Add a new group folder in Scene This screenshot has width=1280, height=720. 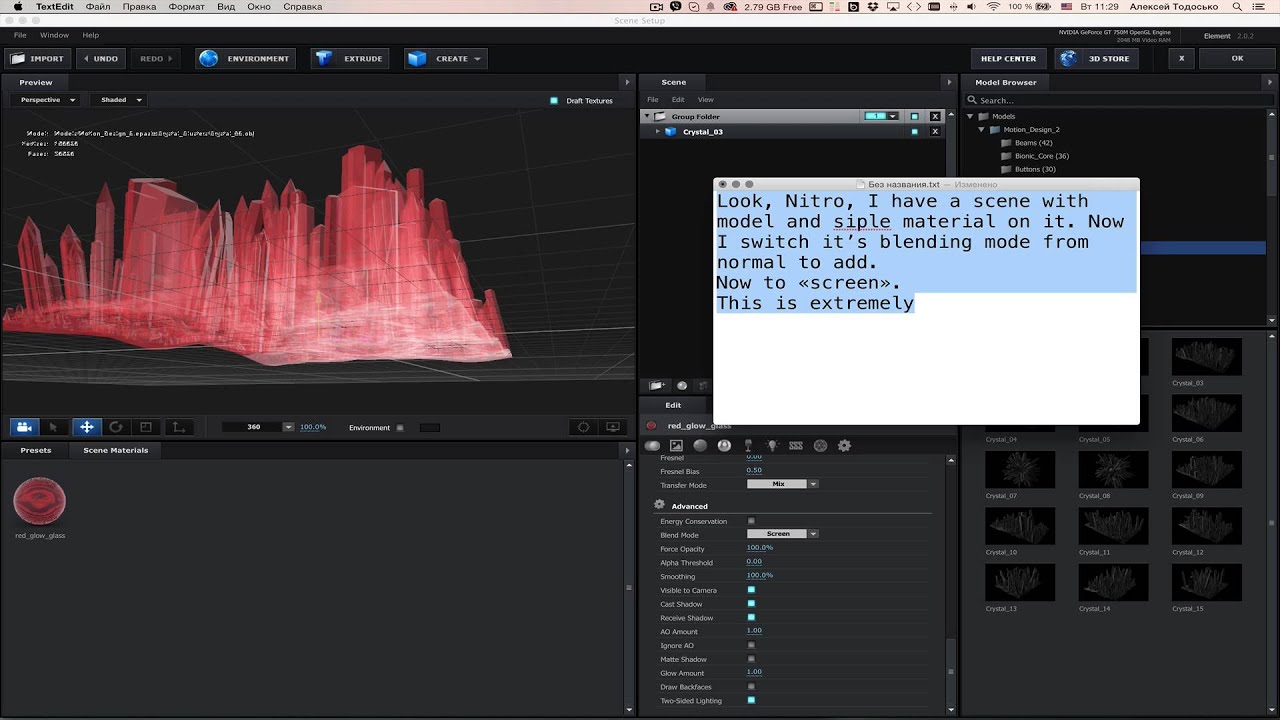tap(657, 385)
